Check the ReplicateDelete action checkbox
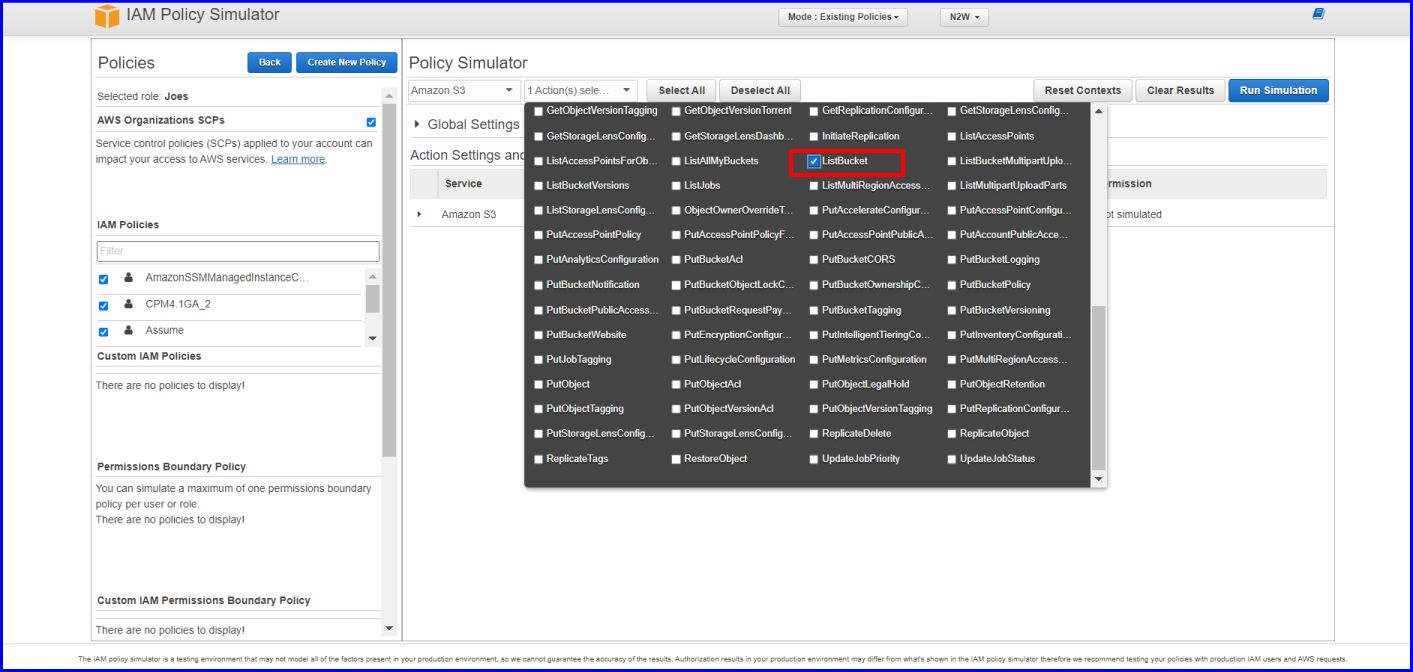 pyautogui.click(x=814, y=435)
